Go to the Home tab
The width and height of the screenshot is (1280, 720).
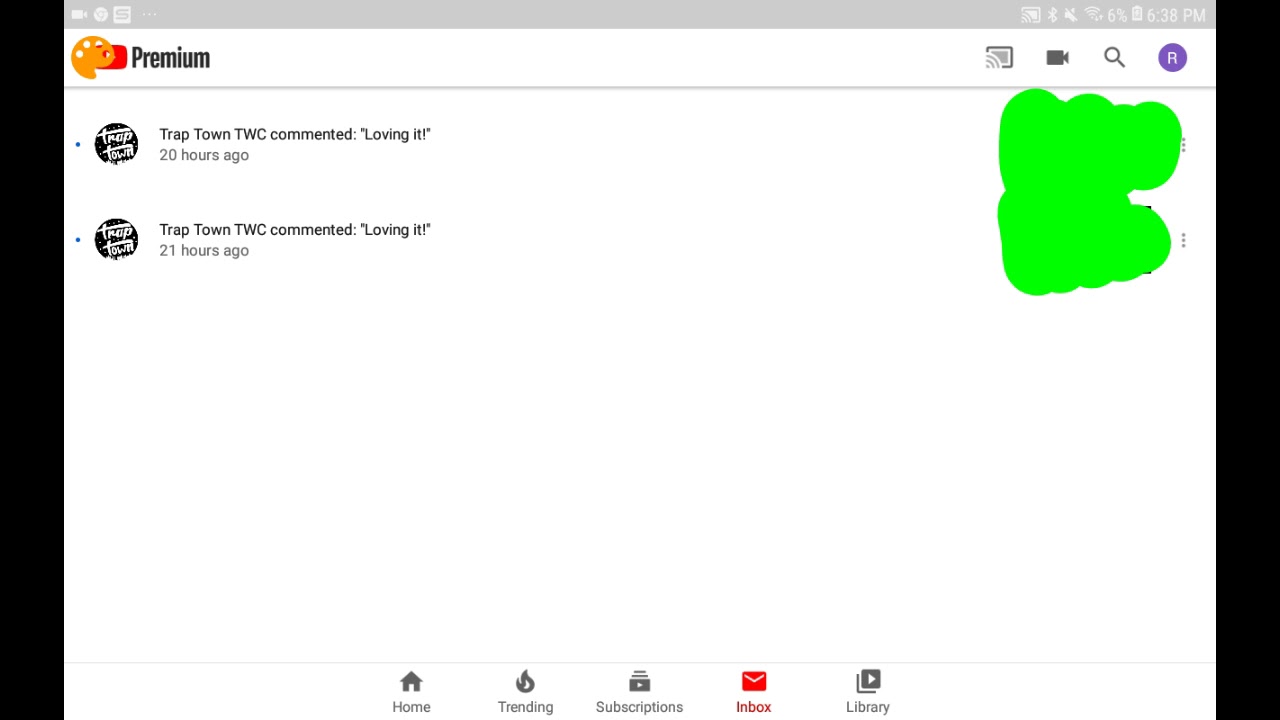coord(411,692)
